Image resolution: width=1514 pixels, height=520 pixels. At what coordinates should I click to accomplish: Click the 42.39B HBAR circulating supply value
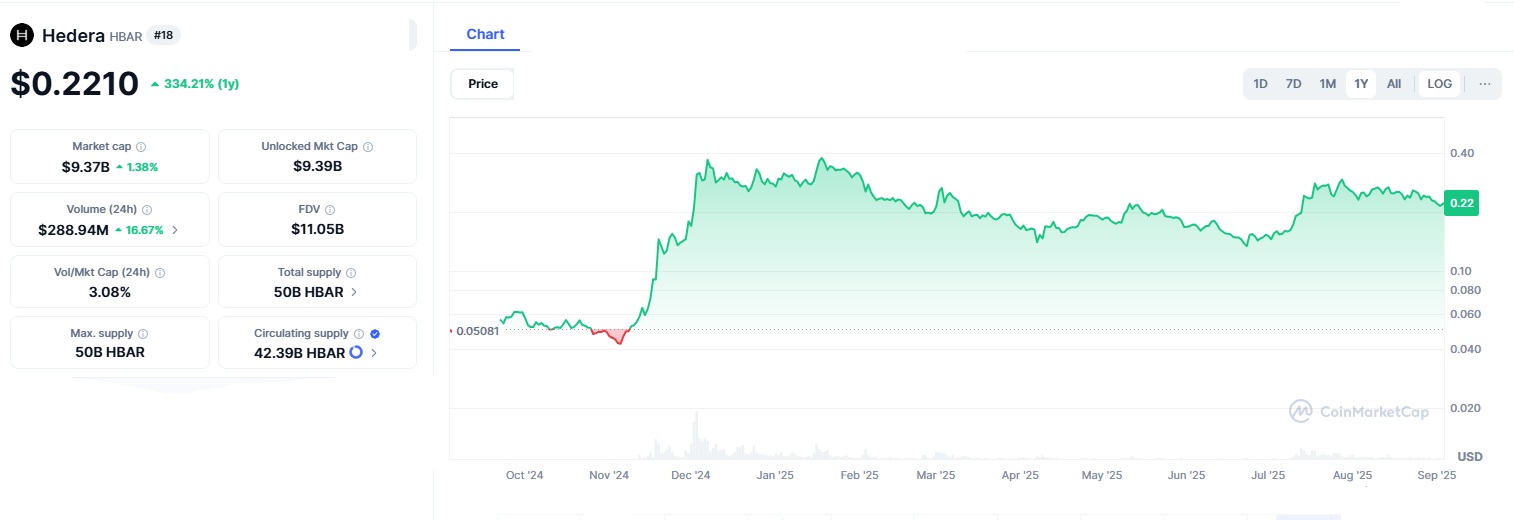(298, 353)
